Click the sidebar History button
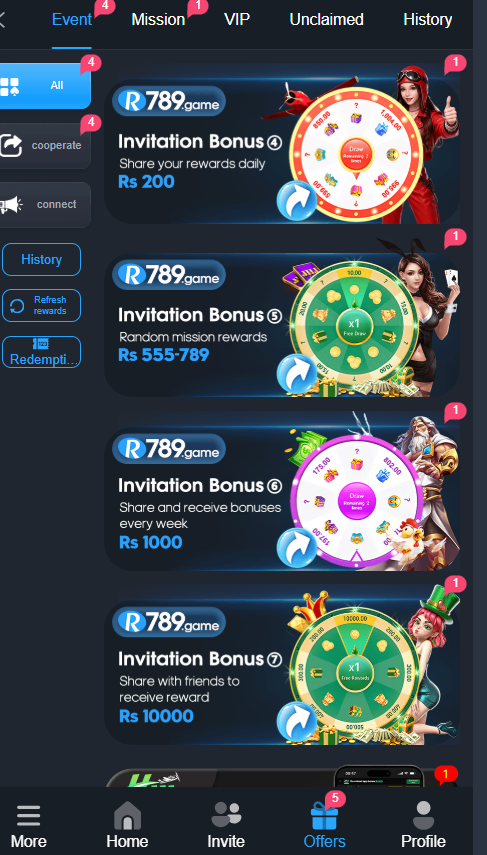 pyautogui.click(x=41, y=260)
